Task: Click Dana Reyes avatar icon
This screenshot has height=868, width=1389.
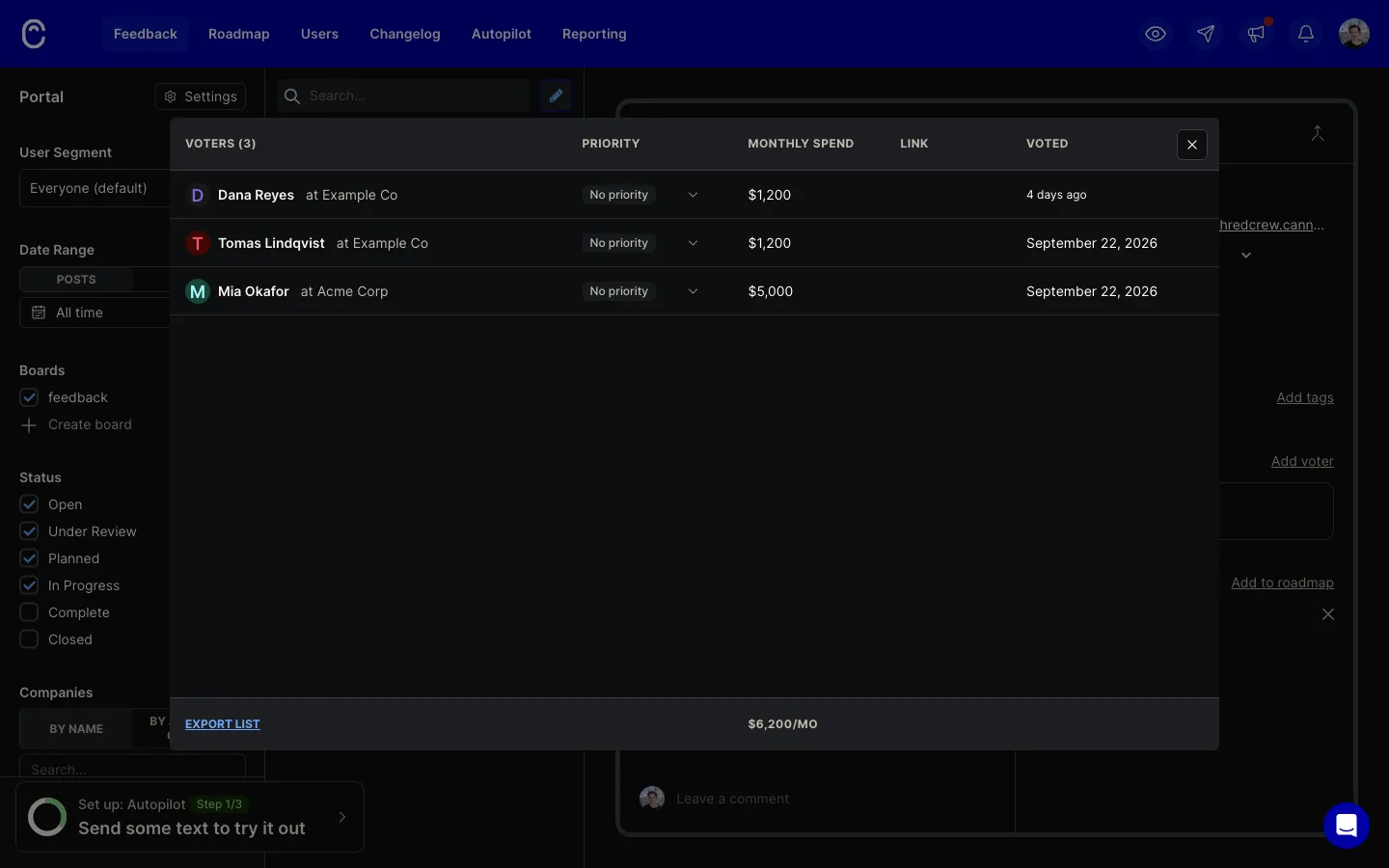Action: coord(197,195)
